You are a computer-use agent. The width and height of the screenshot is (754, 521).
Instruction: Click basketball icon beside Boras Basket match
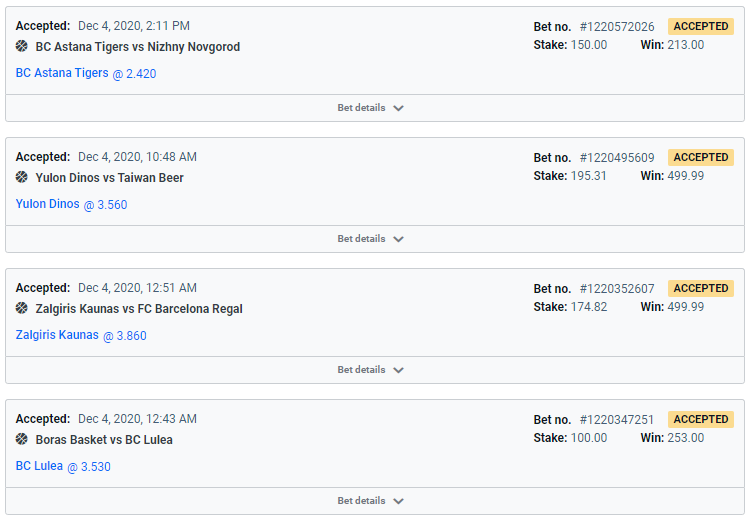(x=22, y=439)
